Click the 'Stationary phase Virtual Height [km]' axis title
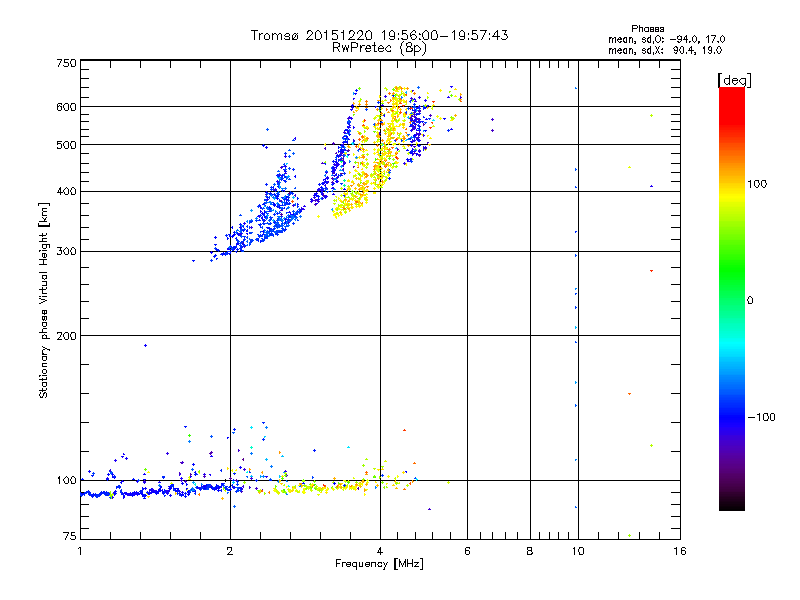 click(43, 301)
